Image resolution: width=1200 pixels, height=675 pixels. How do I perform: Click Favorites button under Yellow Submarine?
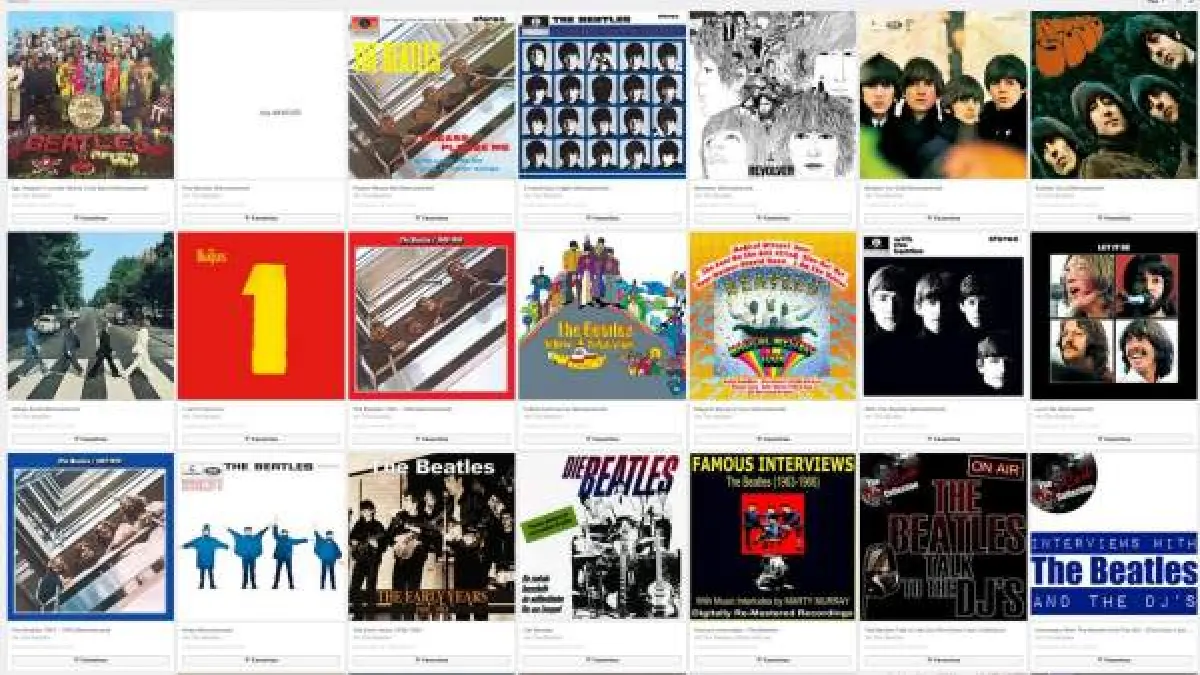pyautogui.click(x=602, y=438)
